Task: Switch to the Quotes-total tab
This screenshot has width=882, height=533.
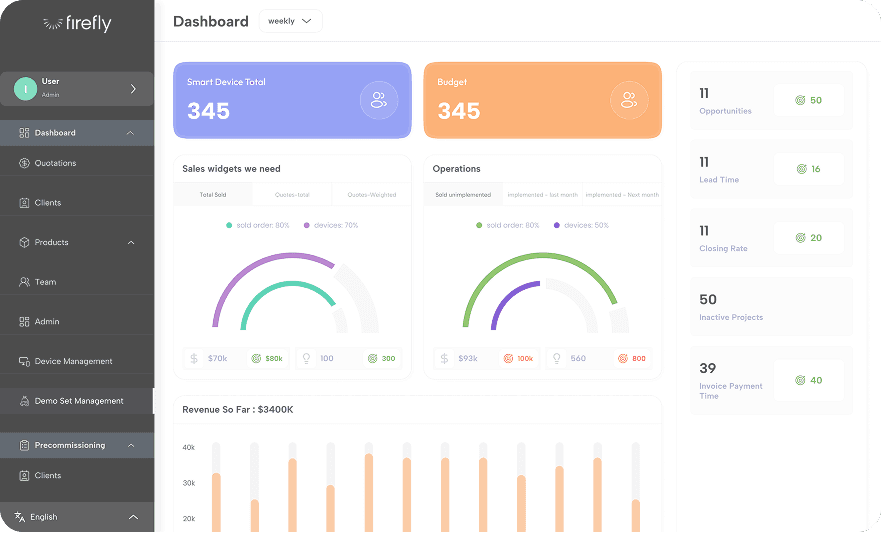Action: coord(292,195)
